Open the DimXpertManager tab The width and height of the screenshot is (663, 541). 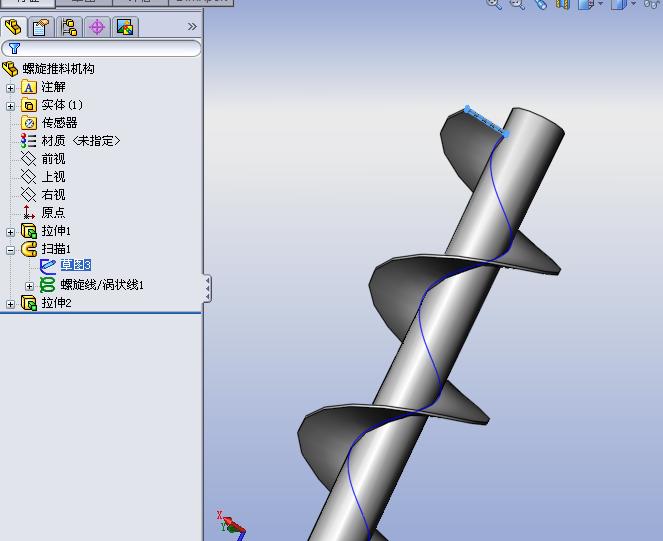pos(97,27)
